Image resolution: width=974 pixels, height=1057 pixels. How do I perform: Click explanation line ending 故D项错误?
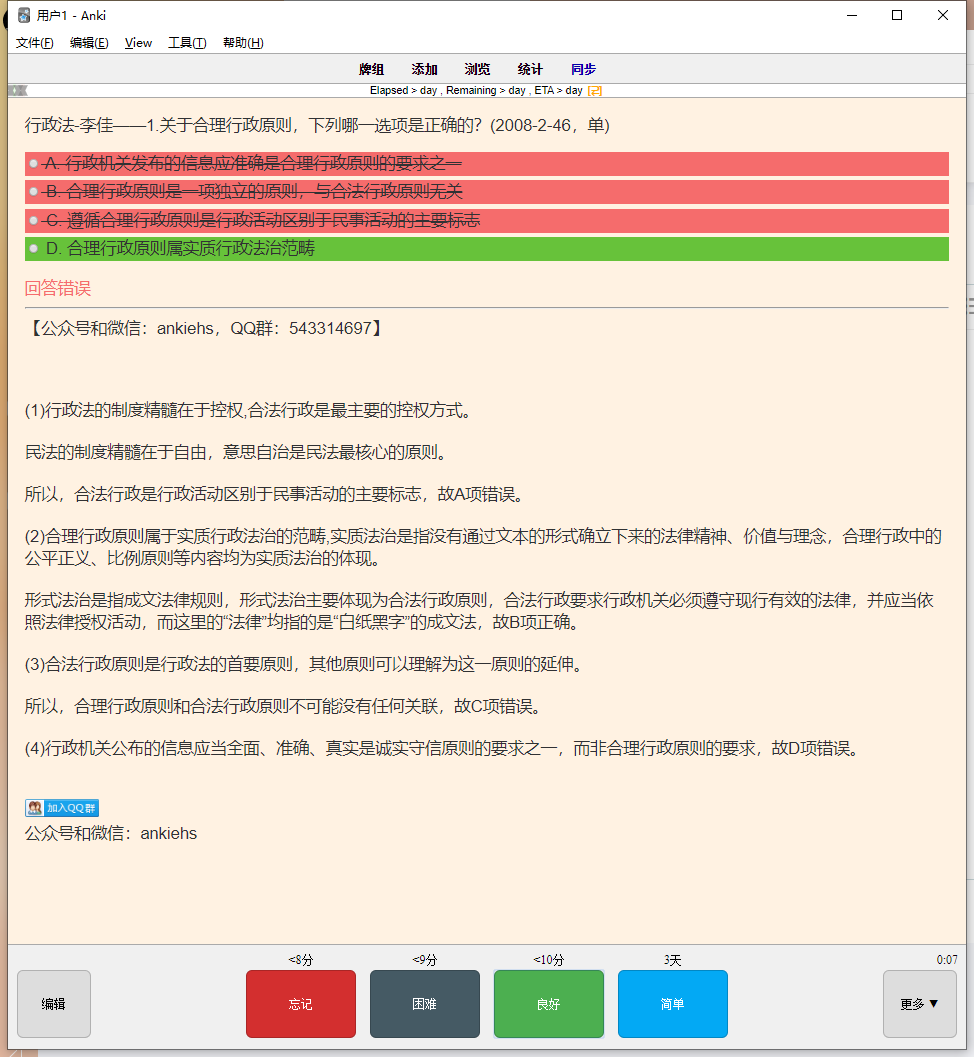coord(444,749)
